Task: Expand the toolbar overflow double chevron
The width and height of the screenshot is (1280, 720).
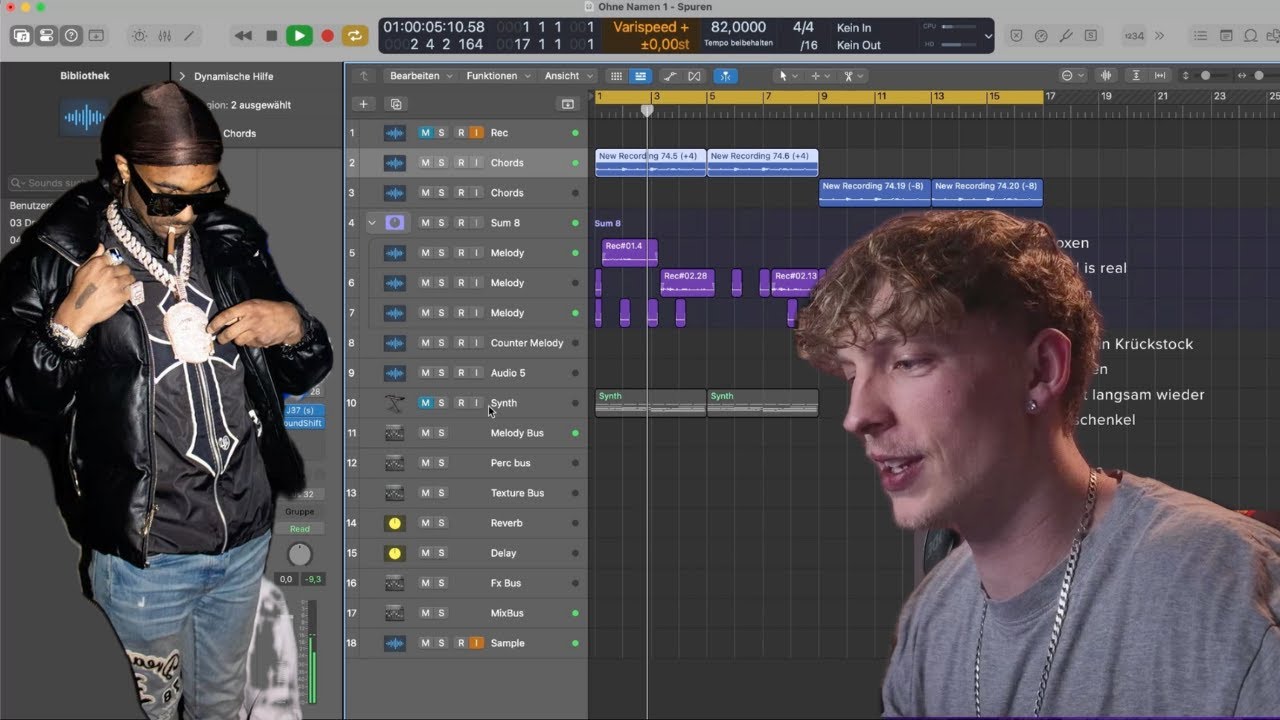Action: tap(1159, 36)
